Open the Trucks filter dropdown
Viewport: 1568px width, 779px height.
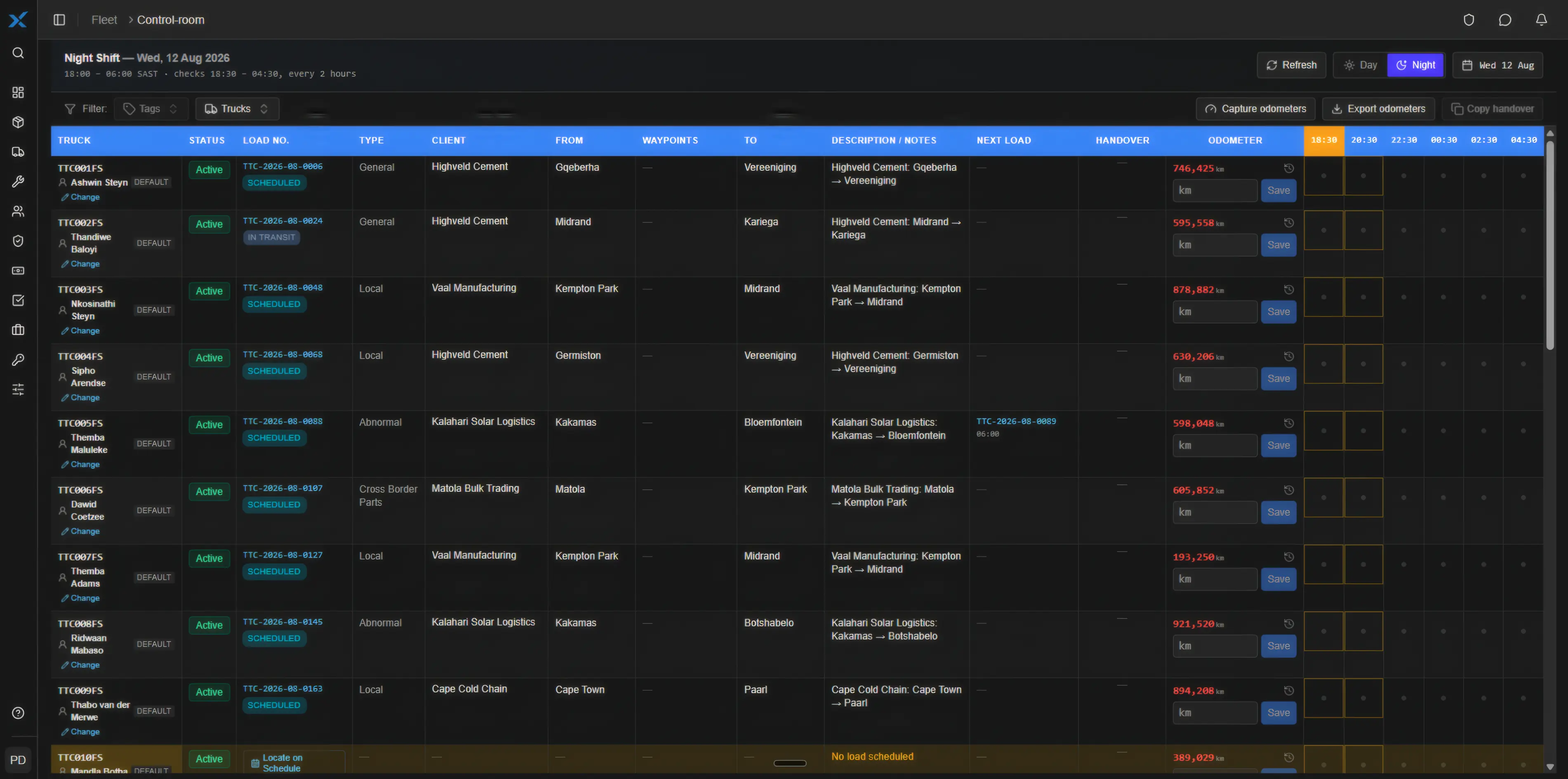click(237, 109)
